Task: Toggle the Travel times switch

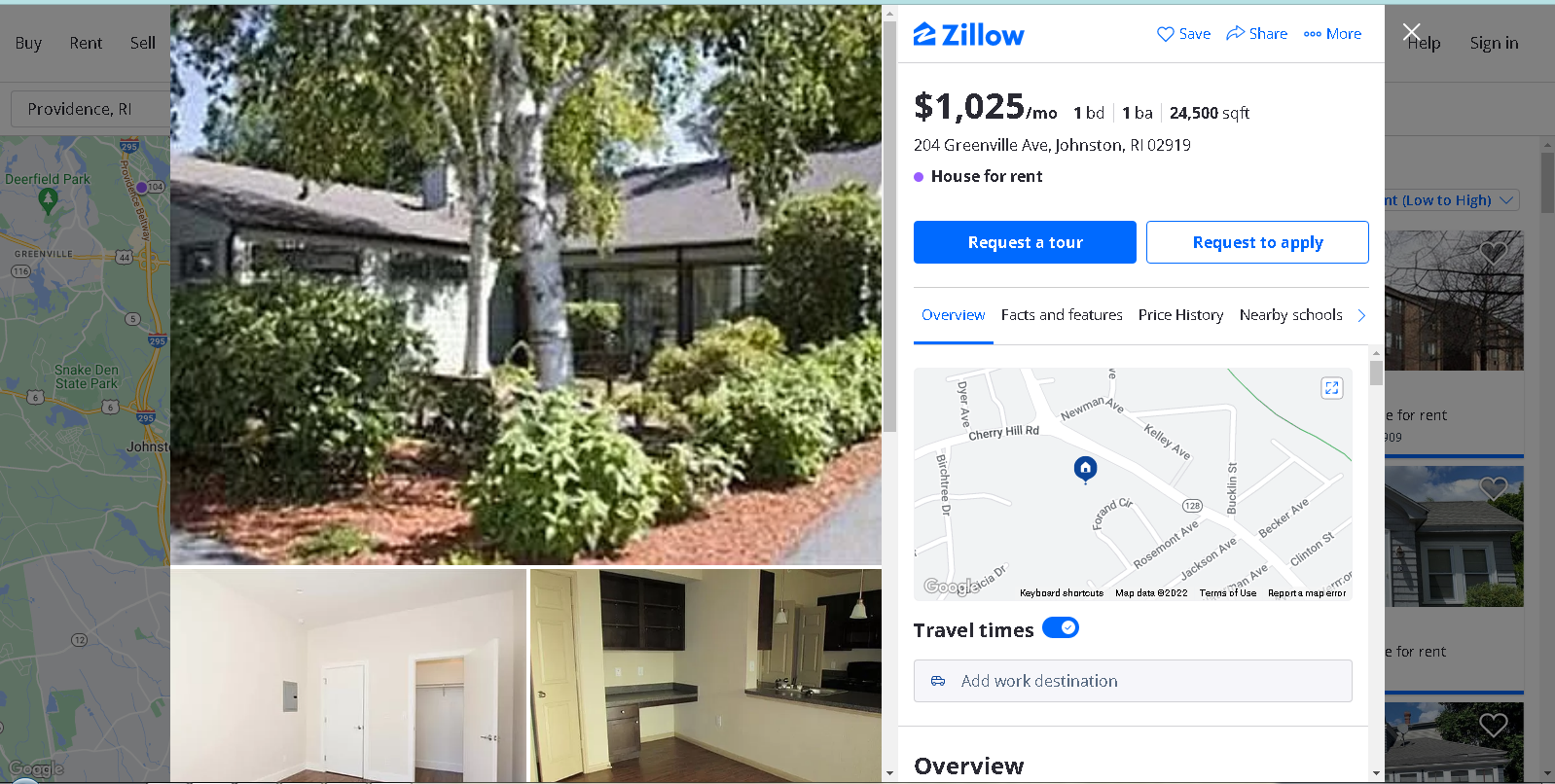Action: [x=1060, y=627]
